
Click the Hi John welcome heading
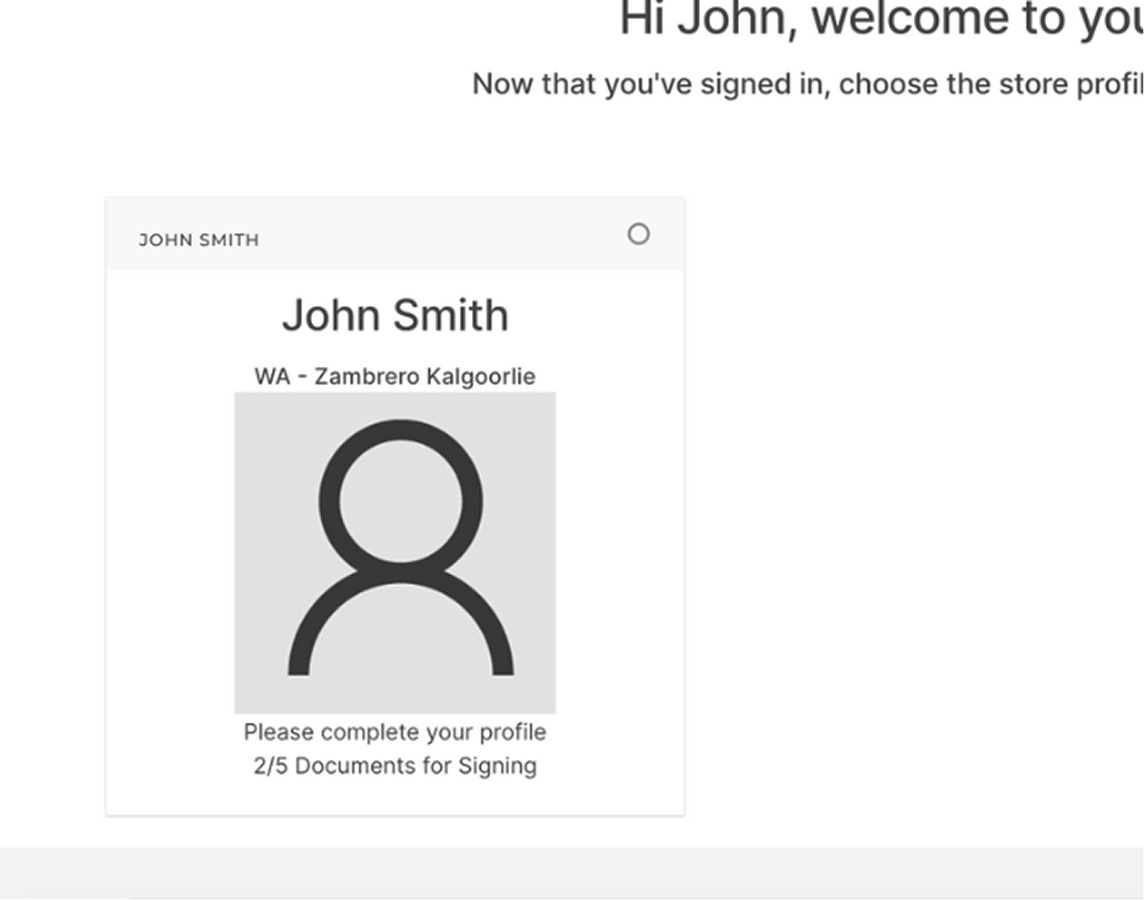pyautogui.click(x=880, y=20)
